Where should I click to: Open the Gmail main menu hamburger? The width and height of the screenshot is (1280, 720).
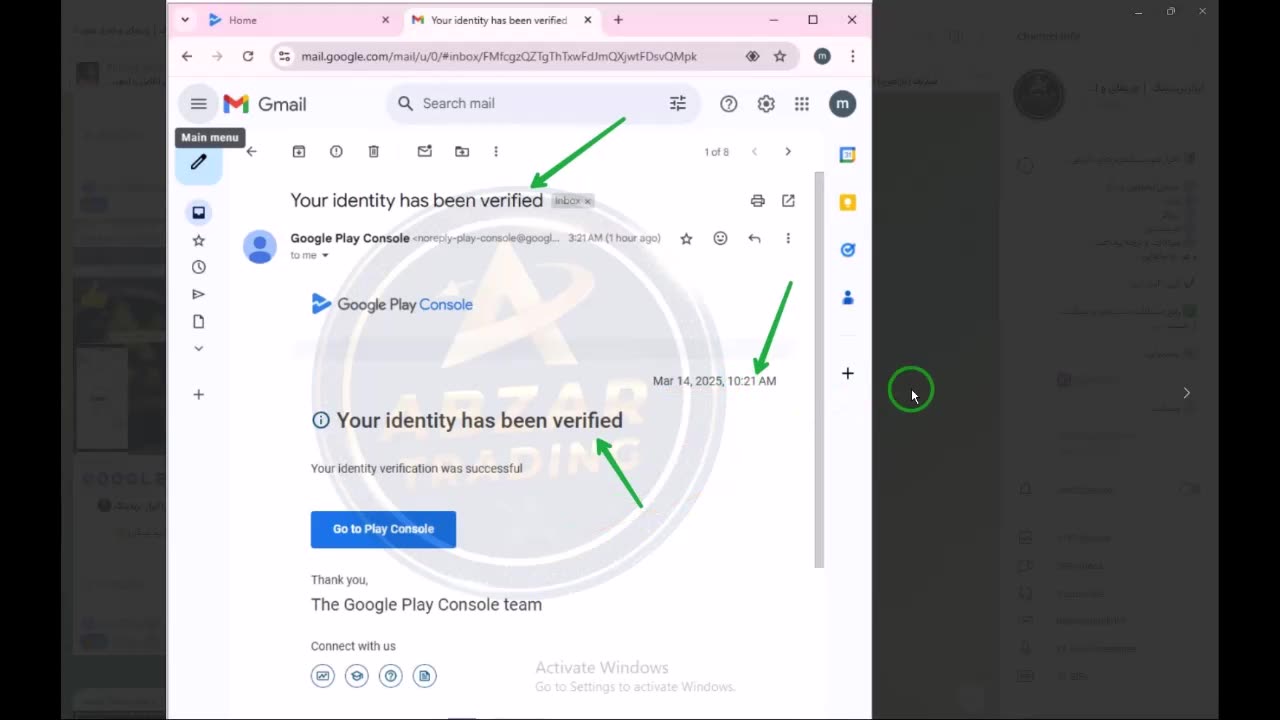pyautogui.click(x=198, y=104)
